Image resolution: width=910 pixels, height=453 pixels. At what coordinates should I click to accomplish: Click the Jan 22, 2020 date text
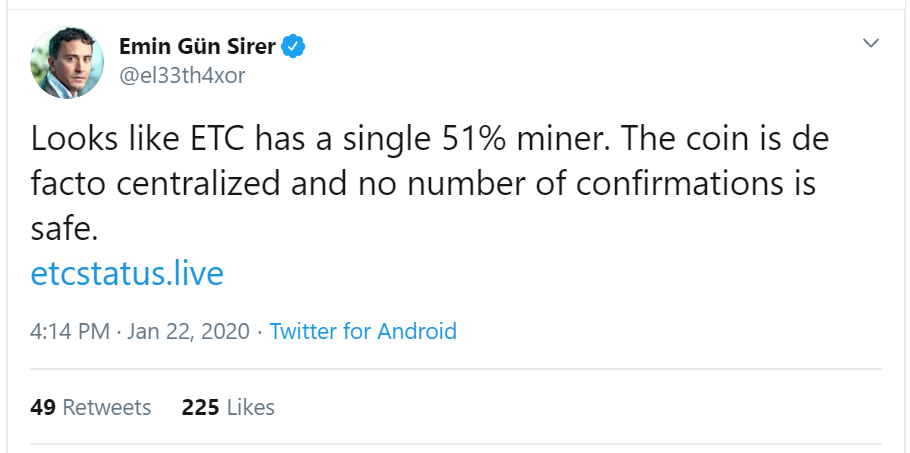[x=189, y=332]
